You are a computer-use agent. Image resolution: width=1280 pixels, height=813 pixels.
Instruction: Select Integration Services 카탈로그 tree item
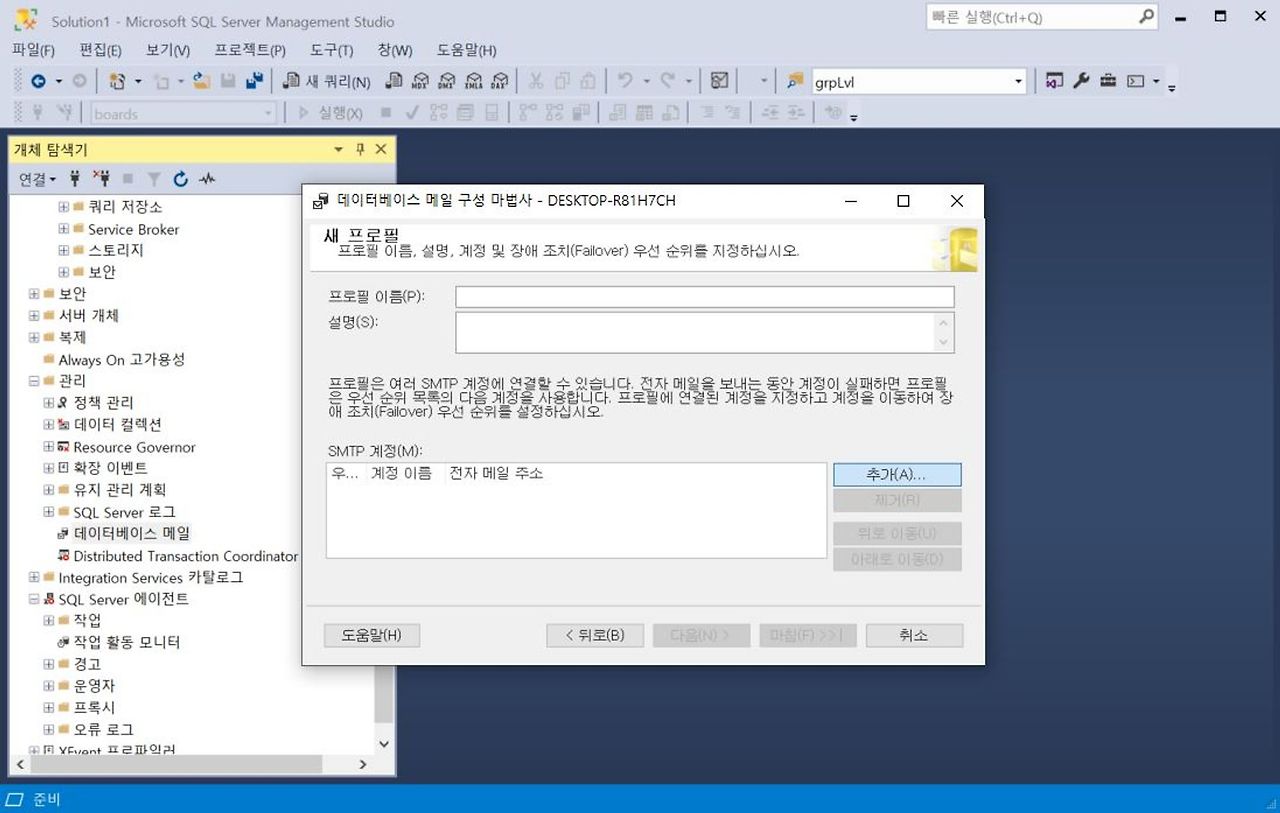(x=150, y=578)
